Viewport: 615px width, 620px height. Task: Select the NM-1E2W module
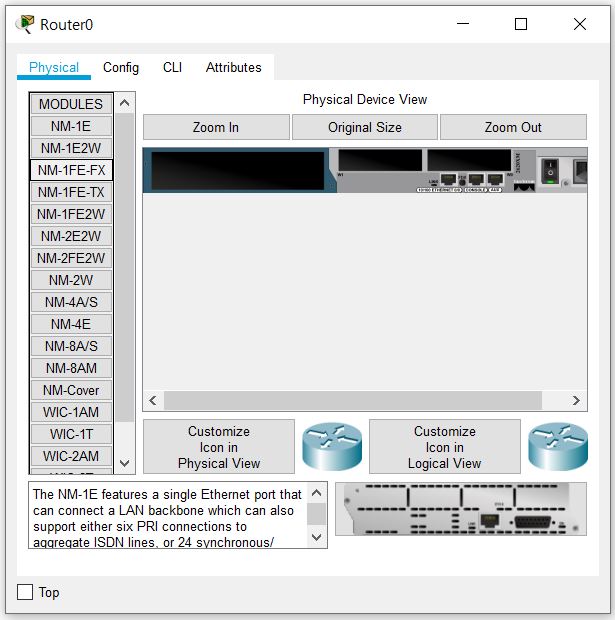coord(71,148)
